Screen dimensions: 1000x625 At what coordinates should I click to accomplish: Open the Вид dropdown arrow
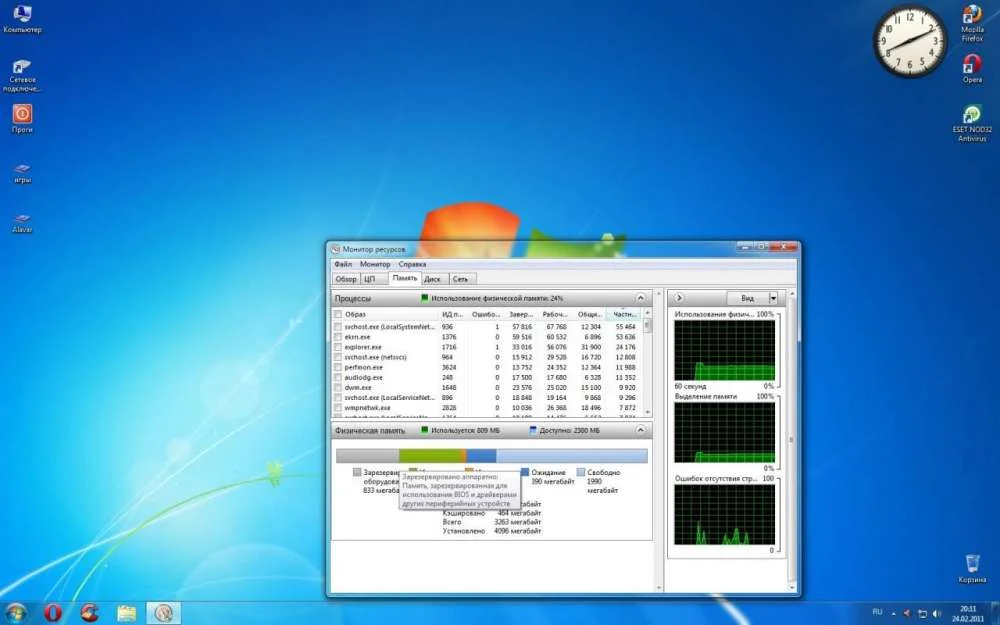point(773,298)
